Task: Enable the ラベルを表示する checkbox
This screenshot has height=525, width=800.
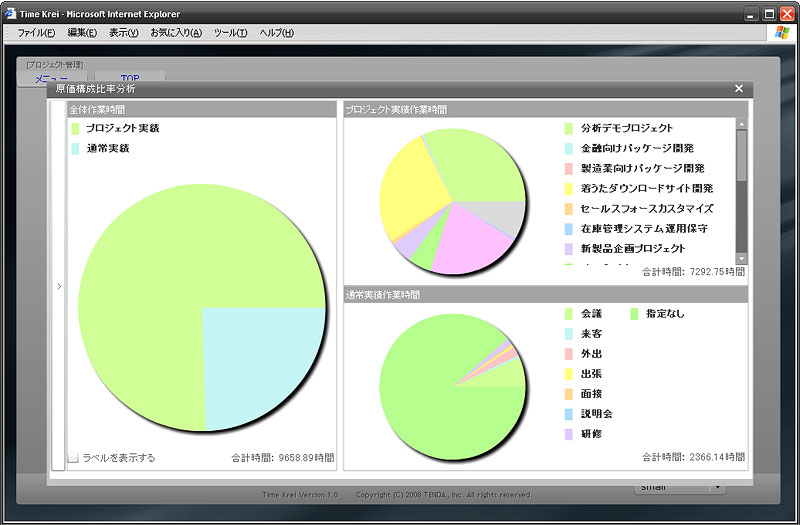Action: [73, 458]
